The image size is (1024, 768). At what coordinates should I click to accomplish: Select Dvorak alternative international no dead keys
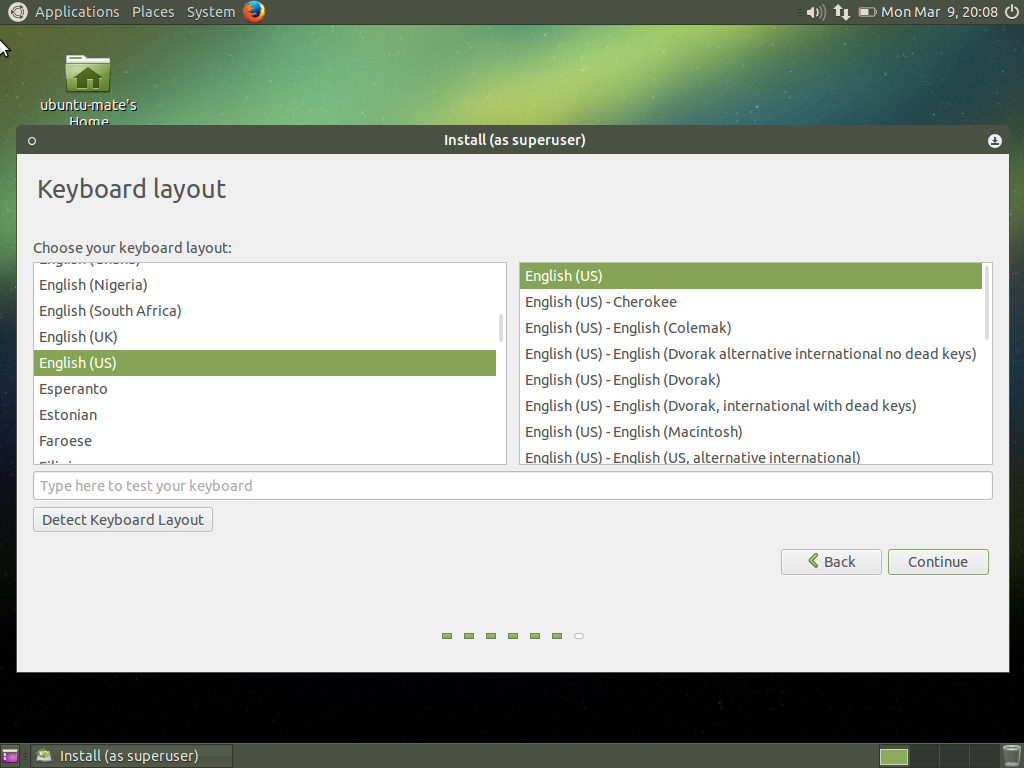[750, 355]
